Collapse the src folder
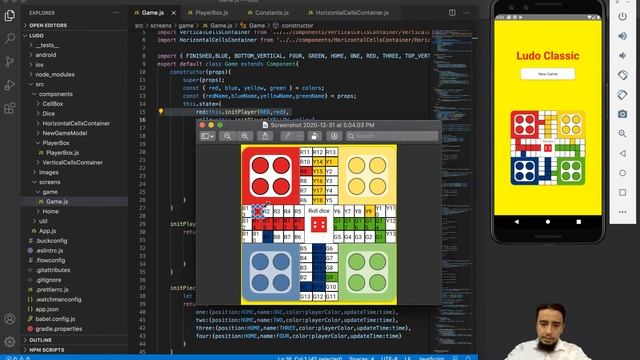The width and height of the screenshot is (640, 360). click(x=39, y=84)
